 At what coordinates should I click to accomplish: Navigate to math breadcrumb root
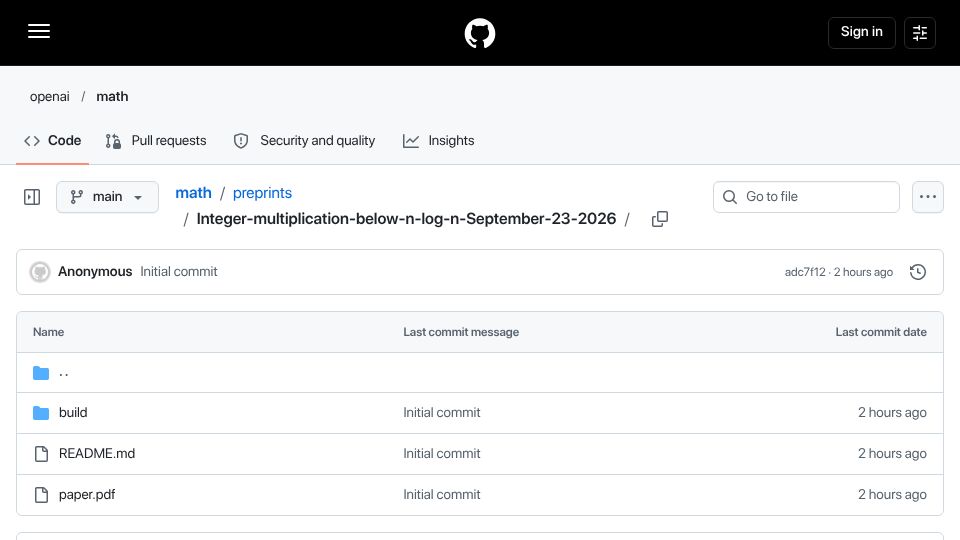[193, 193]
